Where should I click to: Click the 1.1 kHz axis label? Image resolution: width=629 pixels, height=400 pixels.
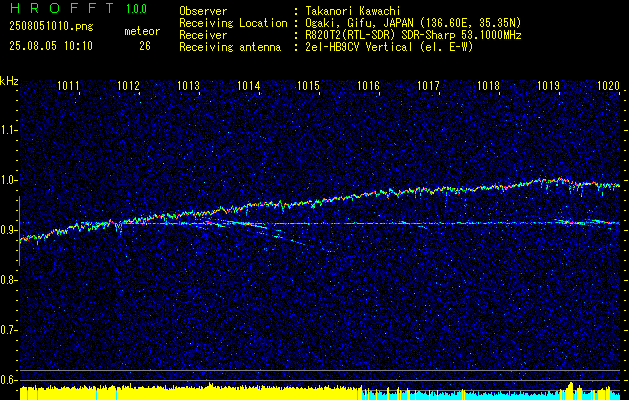(x=8, y=130)
